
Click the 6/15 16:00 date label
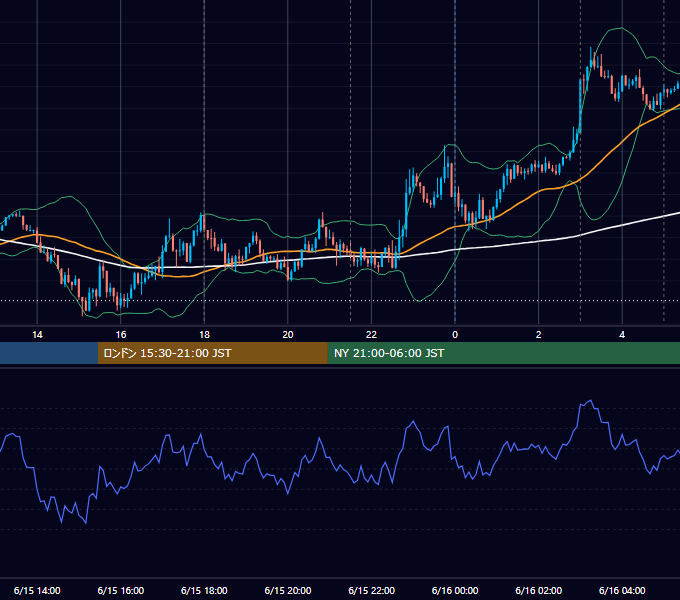[x=121, y=590]
